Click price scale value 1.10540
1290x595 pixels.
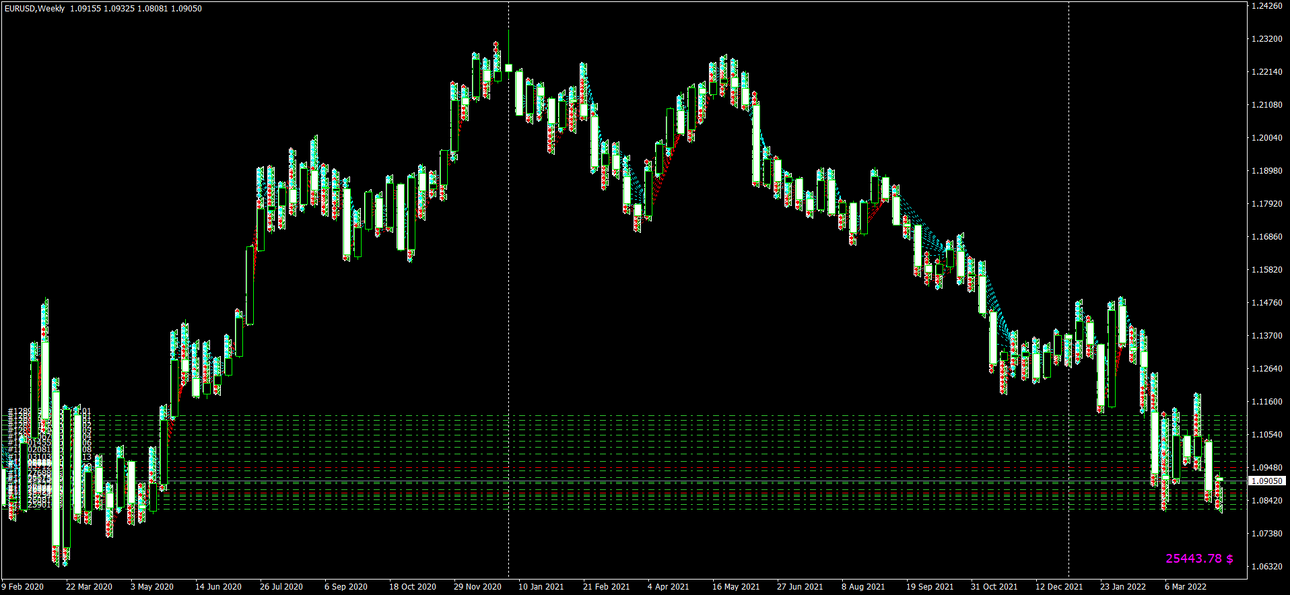coord(1265,435)
